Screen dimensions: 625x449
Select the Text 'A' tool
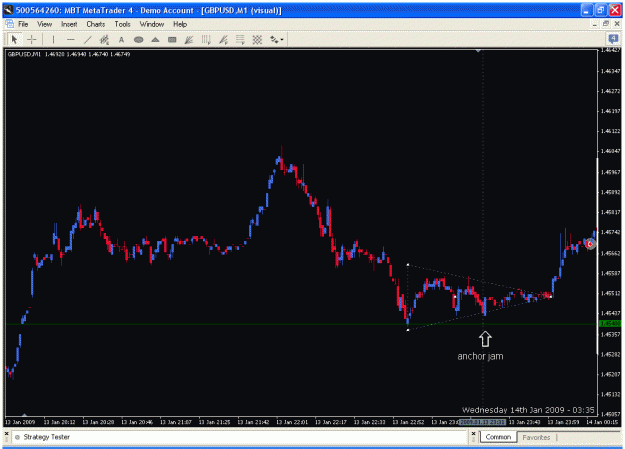122,39
